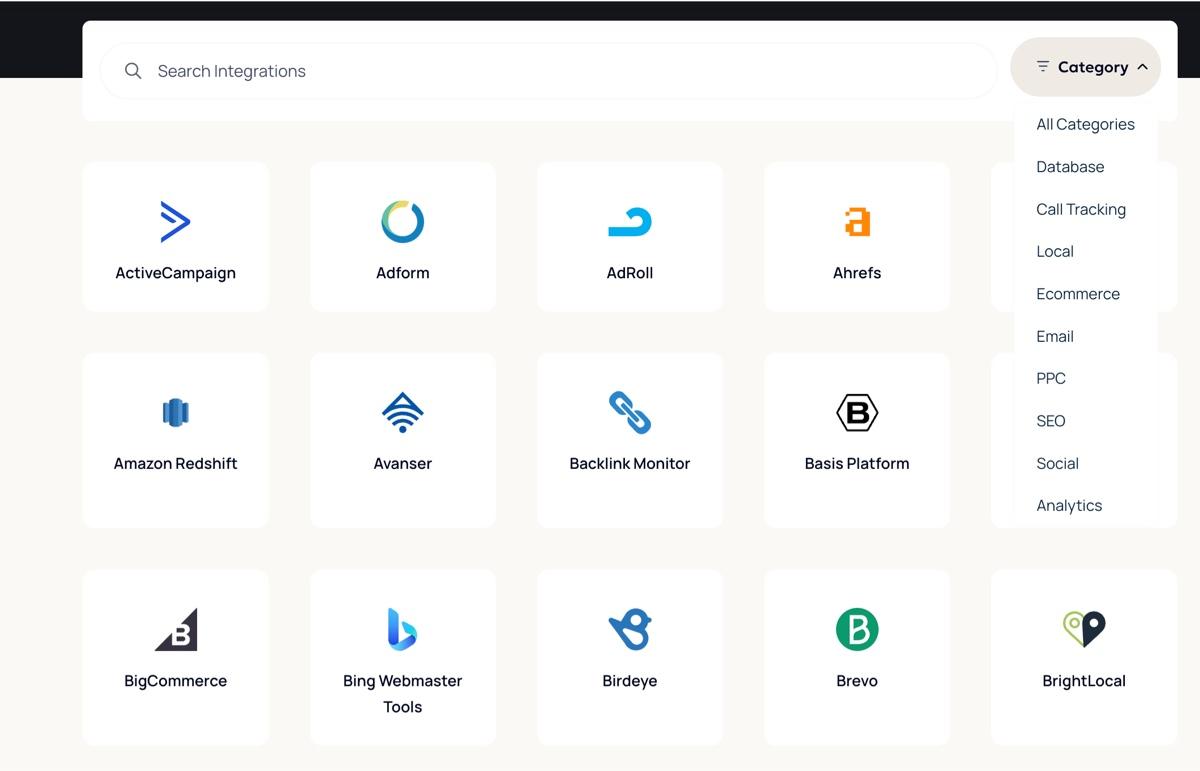Click the Backlink Monitor name text
The image size is (1200, 771).
[630, 463]
